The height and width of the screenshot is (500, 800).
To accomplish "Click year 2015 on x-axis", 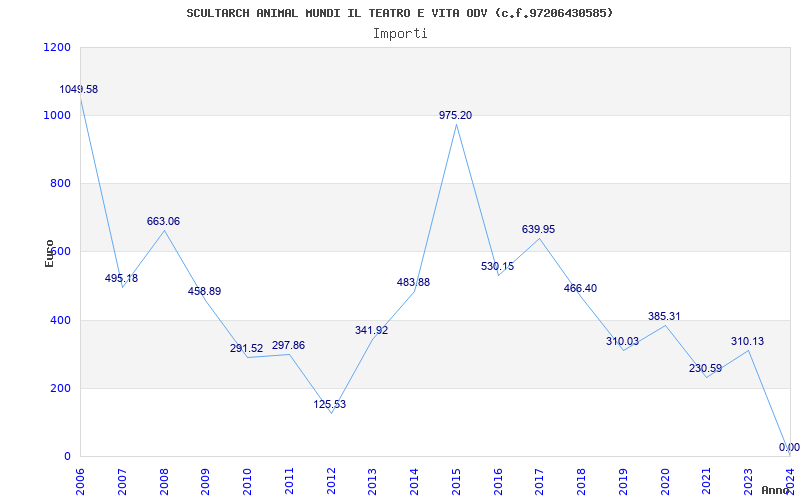I will coord(456,482).
